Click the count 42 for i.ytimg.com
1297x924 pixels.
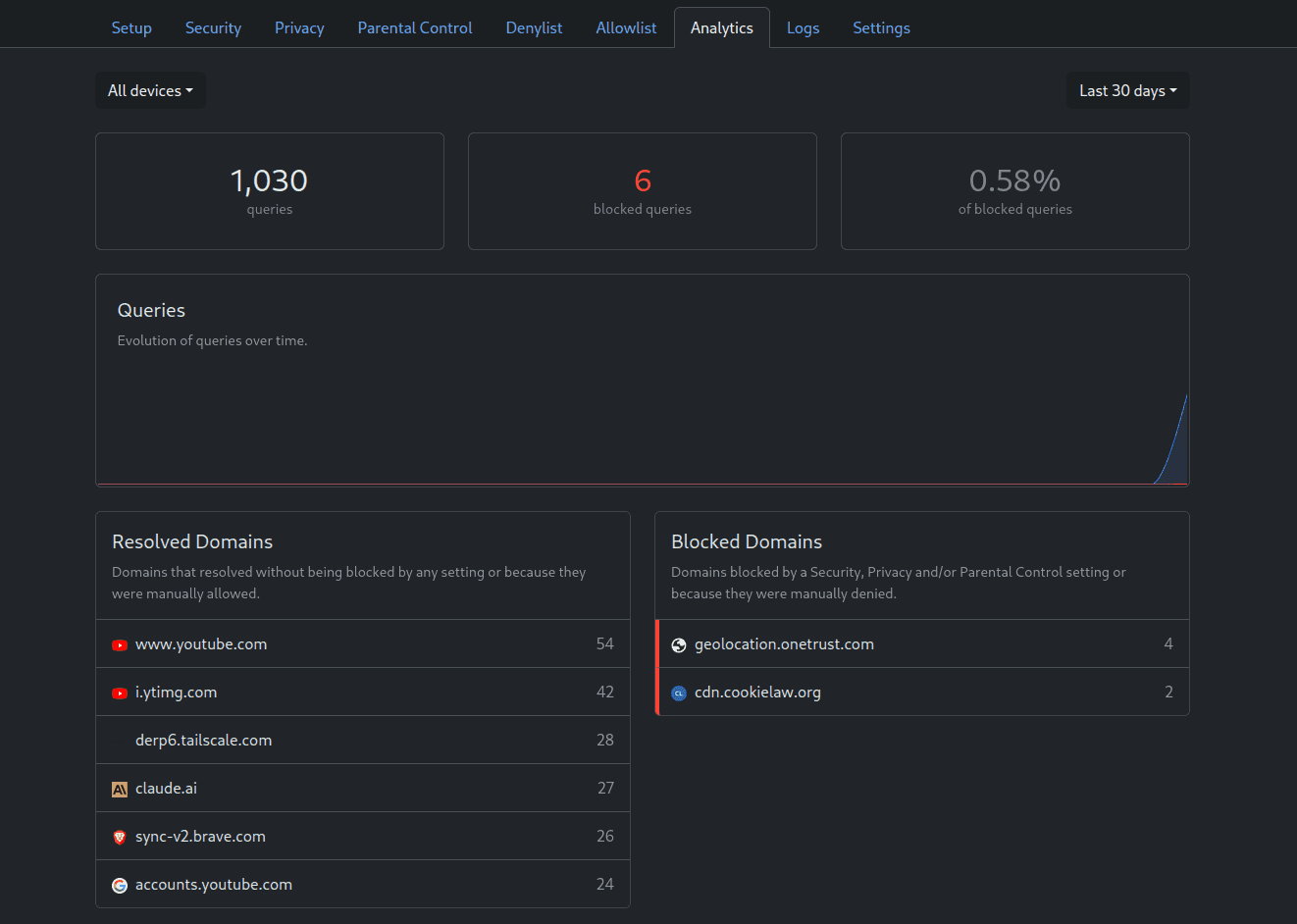pos(604,693)
